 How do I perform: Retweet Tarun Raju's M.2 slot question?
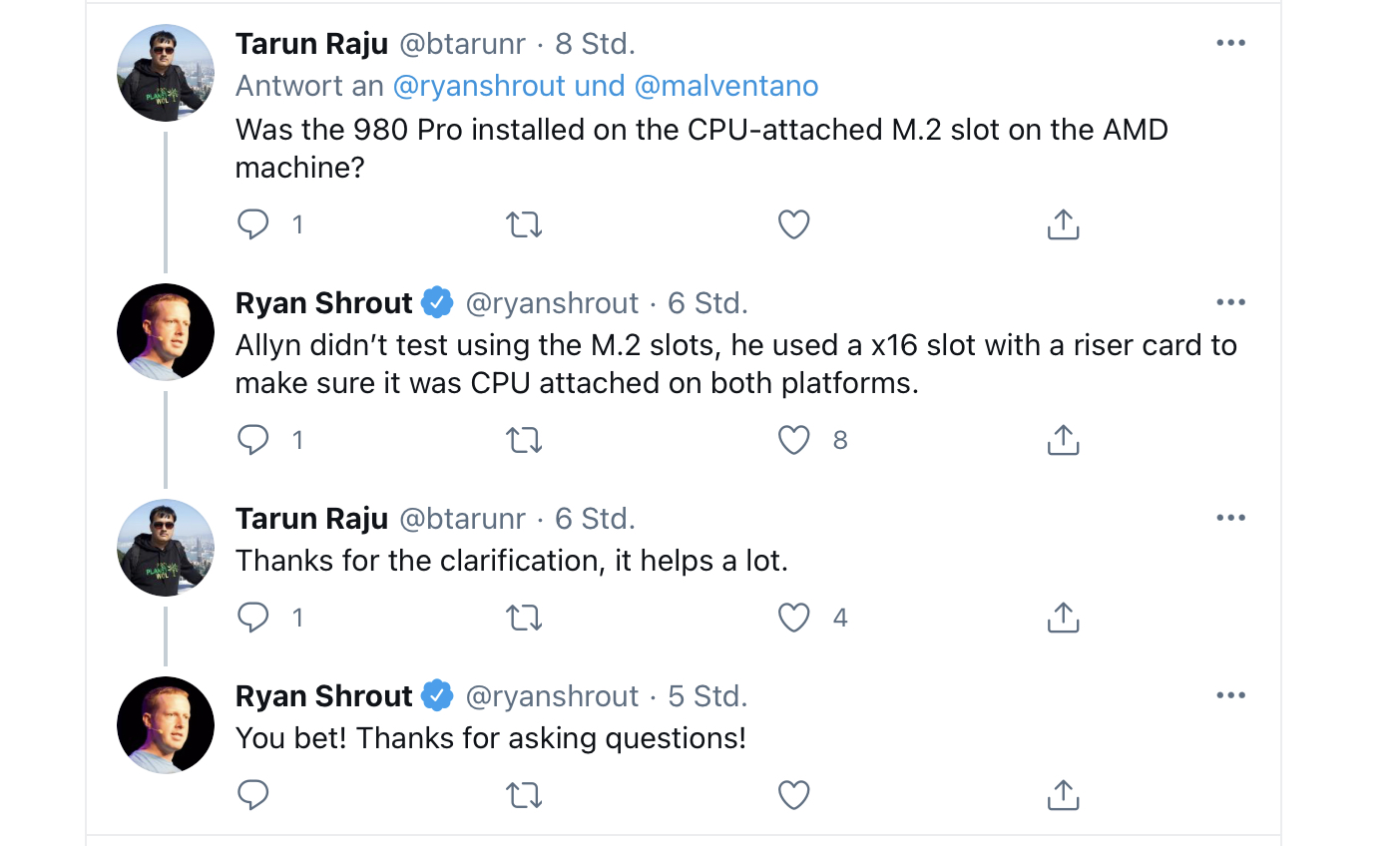[524, 224]
